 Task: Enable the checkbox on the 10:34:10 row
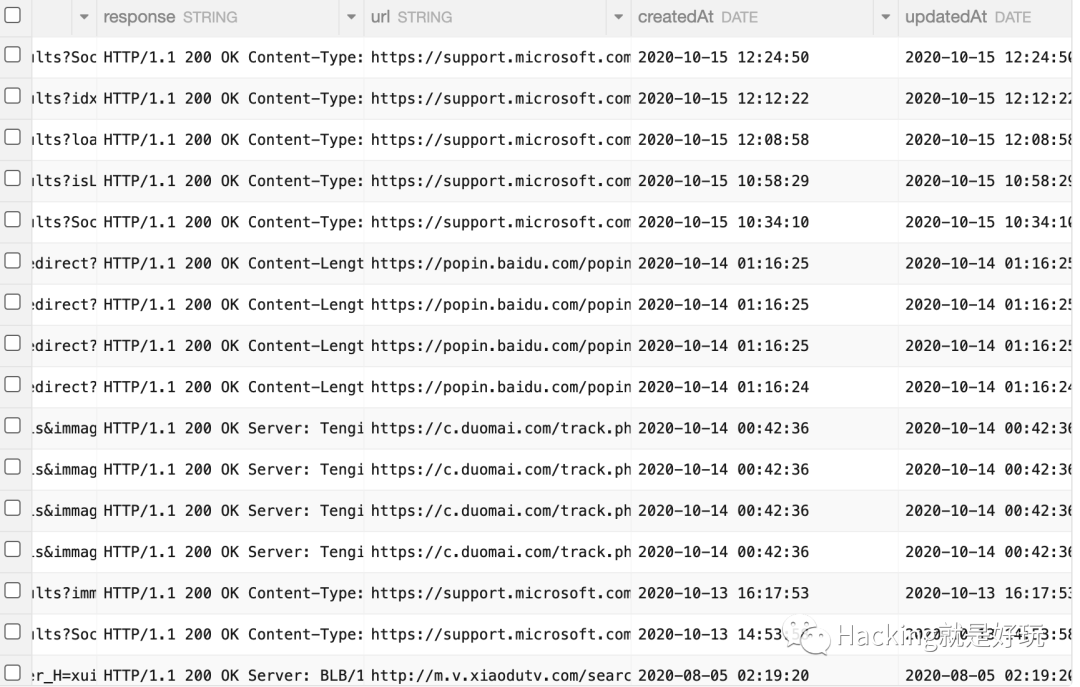point(12,220)
